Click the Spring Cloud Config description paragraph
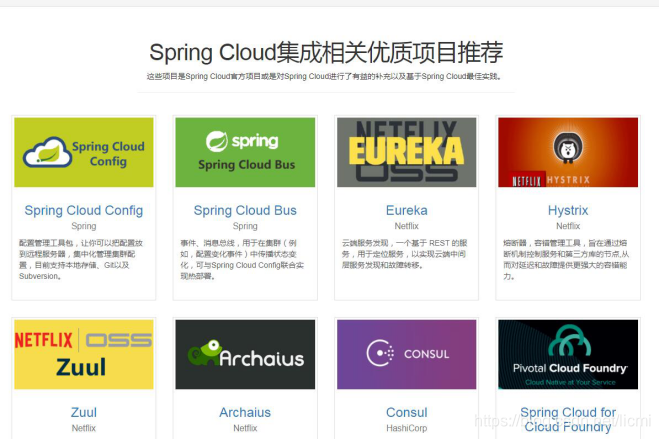Image resolution: width=660 pixels, height=439 pixels. [81, 260]
